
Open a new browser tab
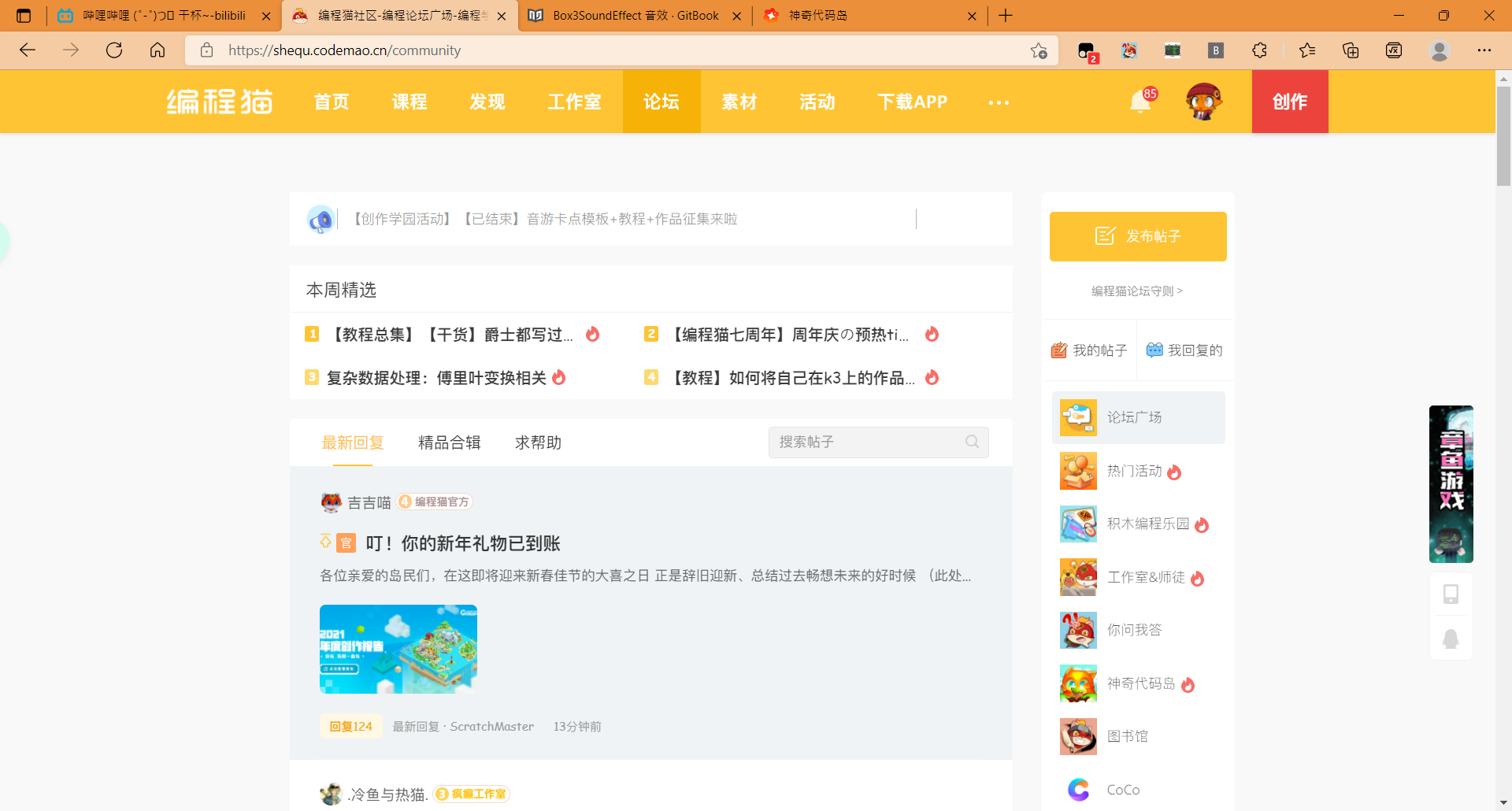click(1006, 16)
